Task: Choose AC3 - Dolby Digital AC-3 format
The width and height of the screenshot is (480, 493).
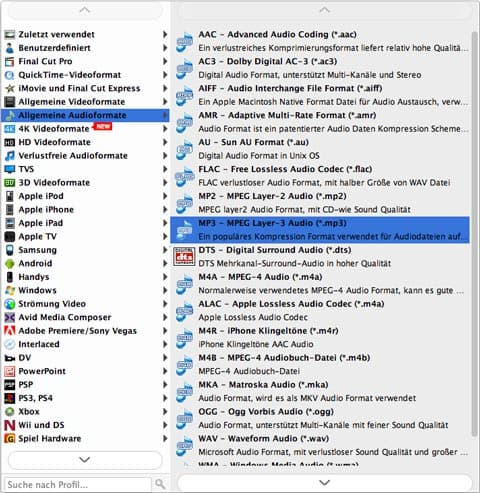Action: coord(320,68)
